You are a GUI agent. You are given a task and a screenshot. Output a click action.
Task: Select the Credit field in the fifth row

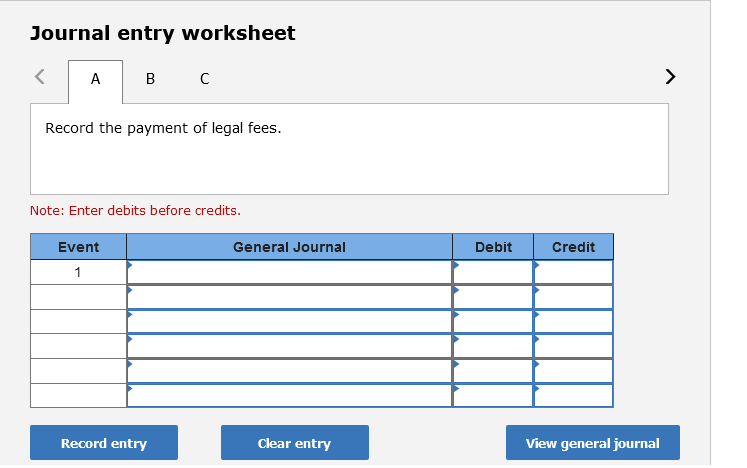[x=574, y=371]
